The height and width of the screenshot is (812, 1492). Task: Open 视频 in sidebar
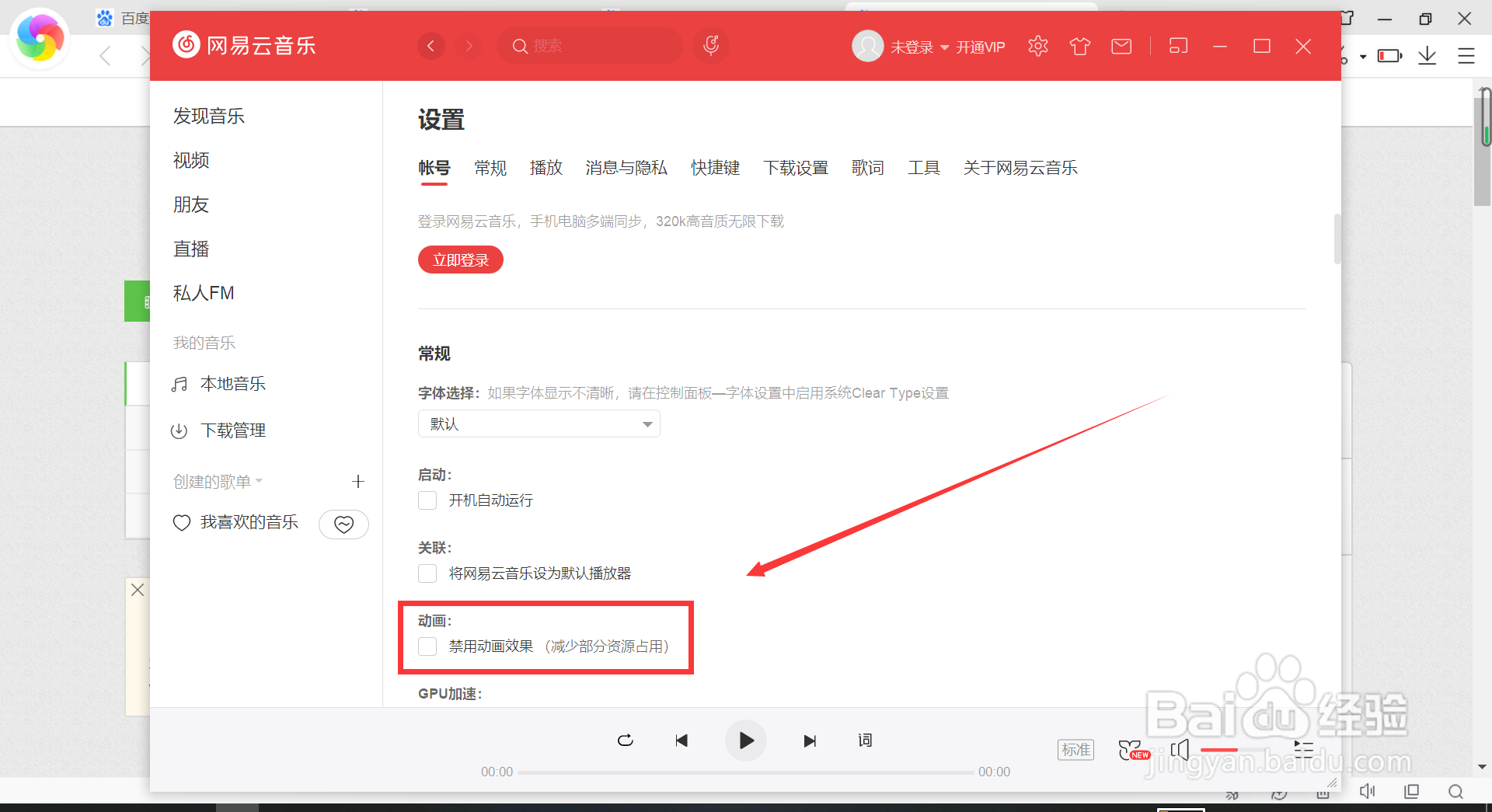point(191,160)
